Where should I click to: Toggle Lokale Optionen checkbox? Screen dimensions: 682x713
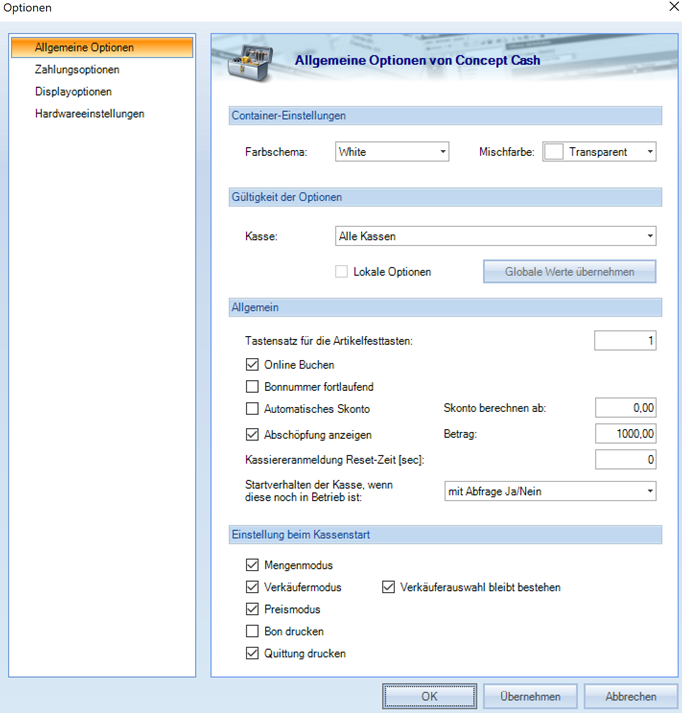(x=341, y=271)
